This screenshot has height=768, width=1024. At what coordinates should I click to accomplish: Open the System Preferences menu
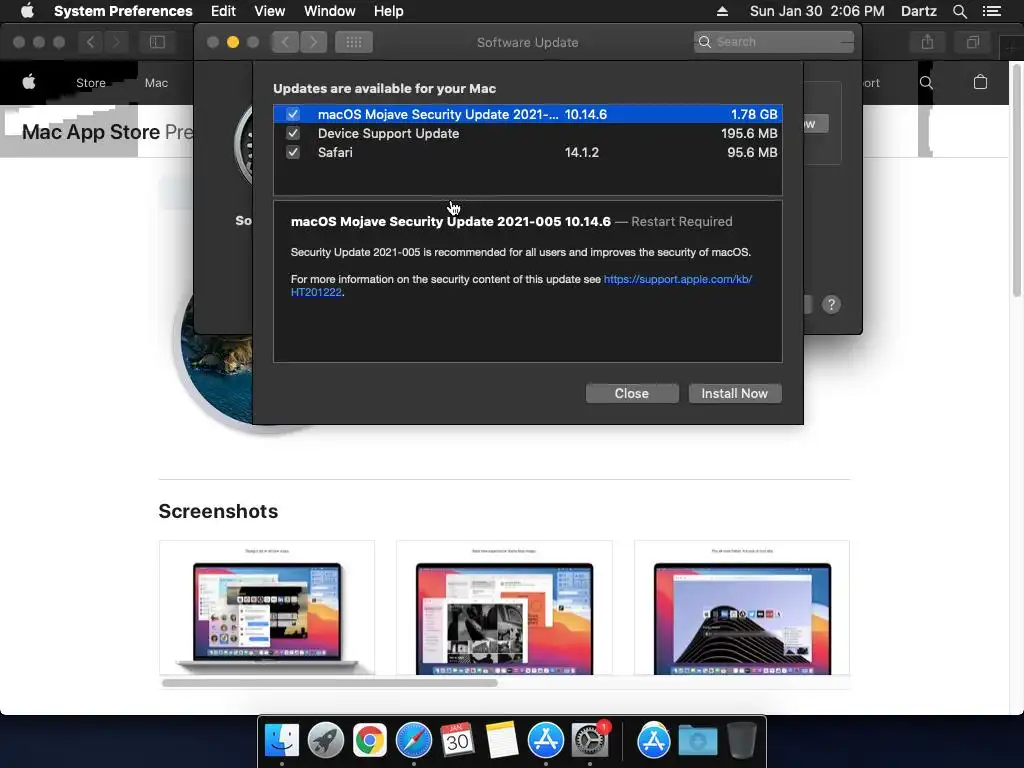[123, 11]
